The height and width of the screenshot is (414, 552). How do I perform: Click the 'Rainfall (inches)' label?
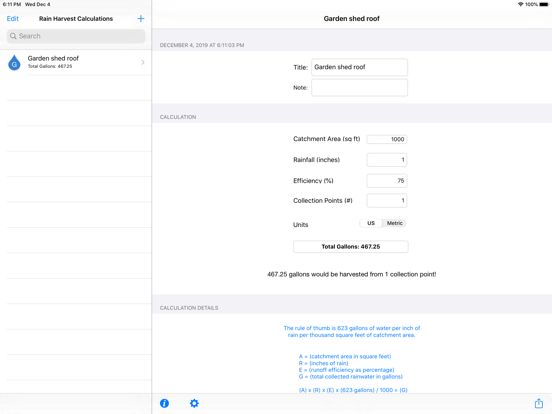coord(316,160)
